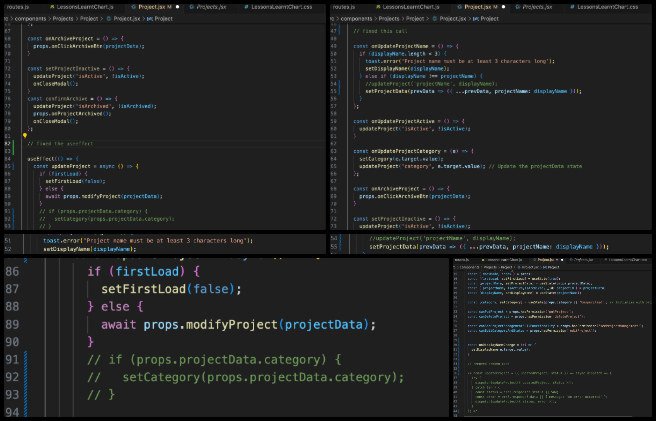656x421 pixels.
Task: Open Projects.jsx tab in the 'Fixed this call' editor
Action: (x=534, y=7)
